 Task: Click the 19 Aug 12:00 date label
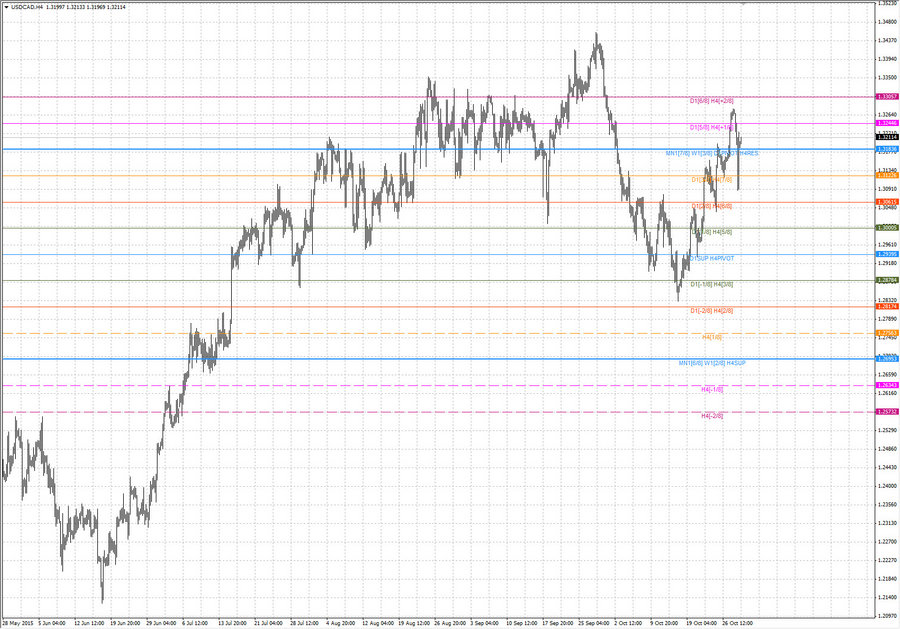click(x=414, y=623)
